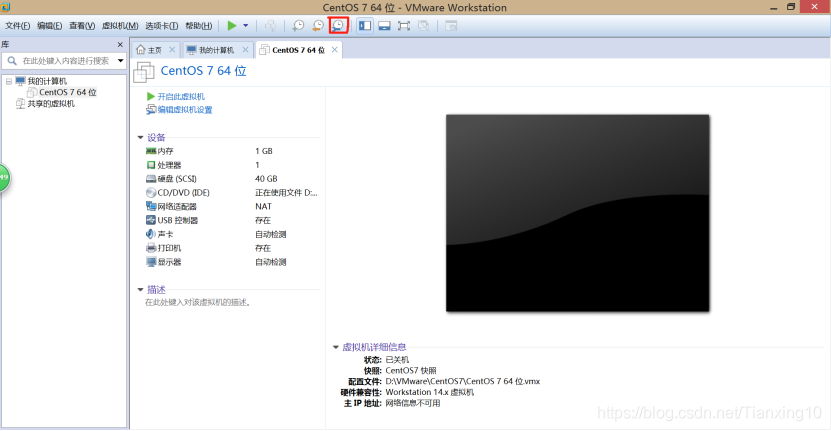Click the 显示器 display device icon

[x=151, y=262]
